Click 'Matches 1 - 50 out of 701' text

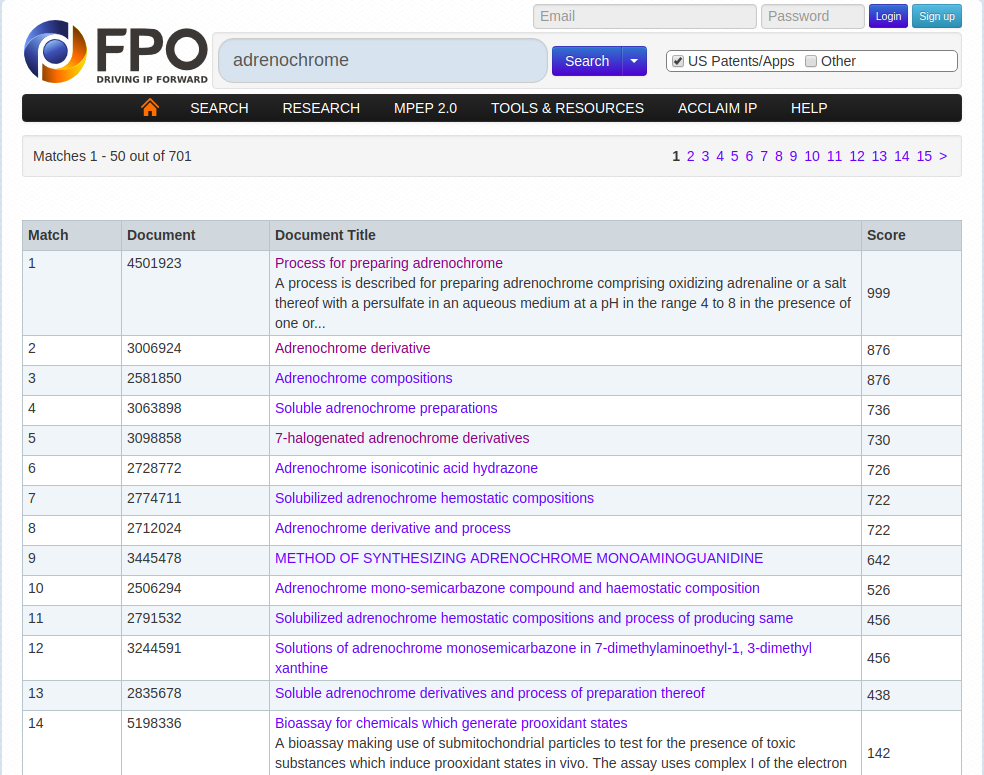(112, 156)
